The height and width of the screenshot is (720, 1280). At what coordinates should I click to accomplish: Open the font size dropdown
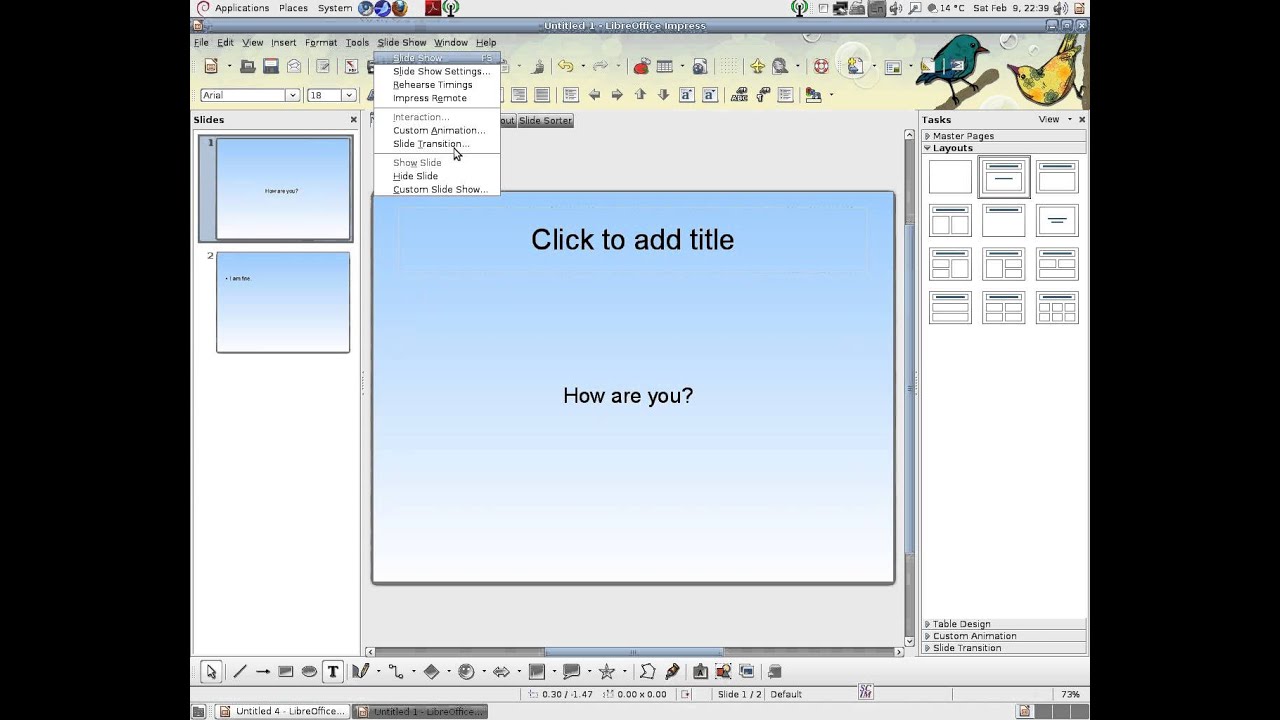348,95
